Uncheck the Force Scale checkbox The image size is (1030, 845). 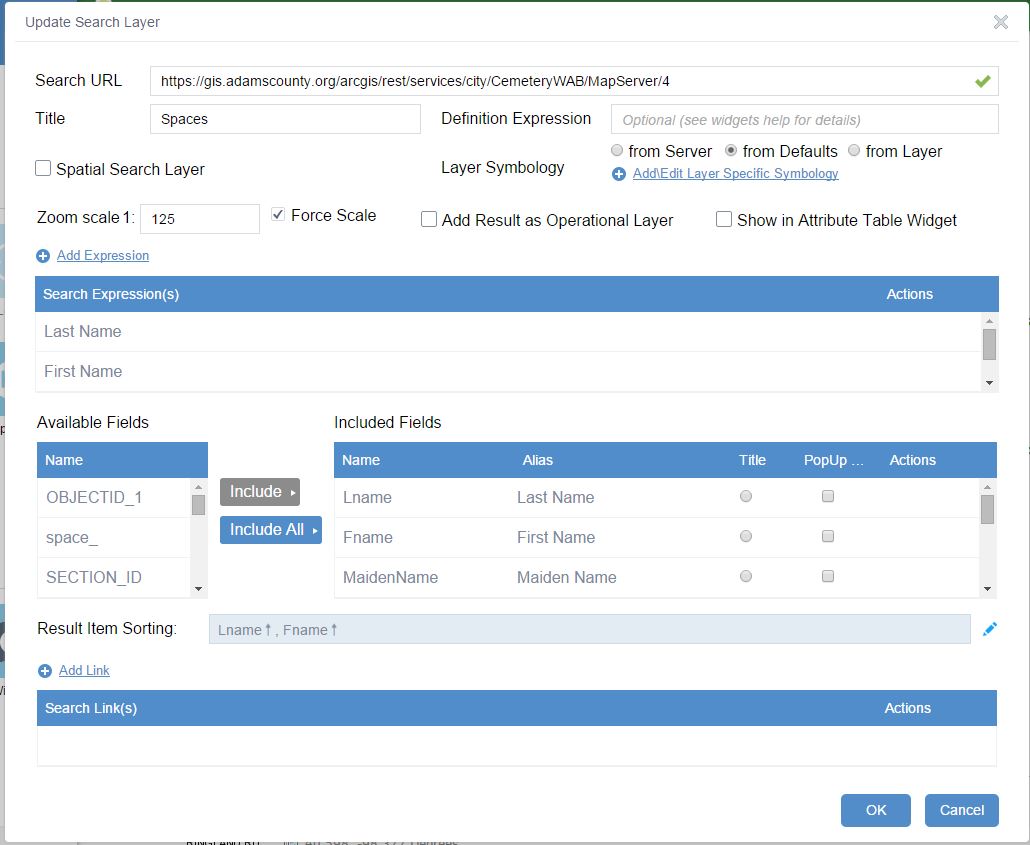(x=278, y=214)
